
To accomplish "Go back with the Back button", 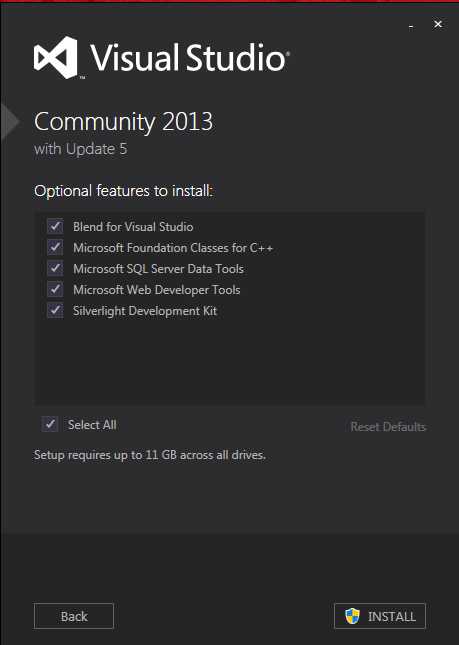I will tap(74, 616).
